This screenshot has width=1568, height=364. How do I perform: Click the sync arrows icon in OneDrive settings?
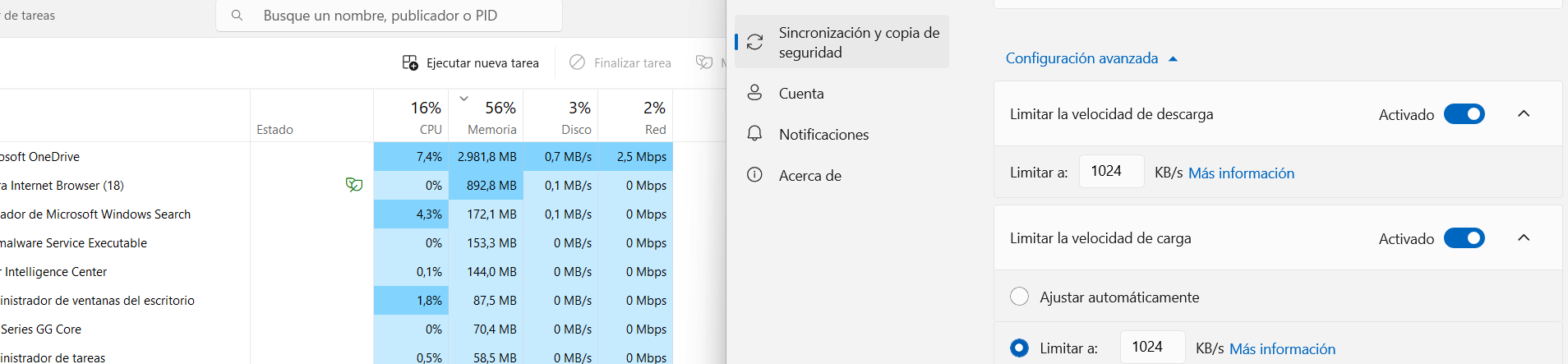[754, 42]
